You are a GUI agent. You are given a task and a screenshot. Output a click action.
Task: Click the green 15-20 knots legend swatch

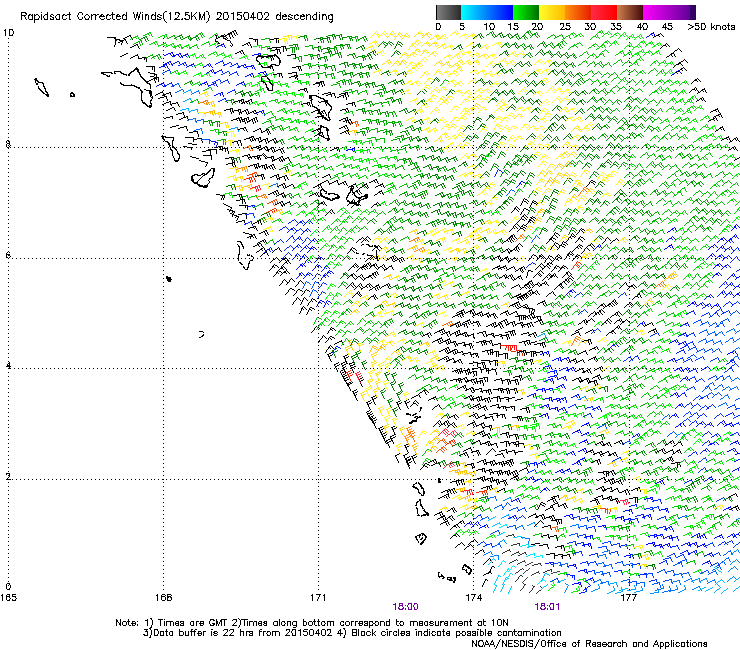(x=526, y=12)
